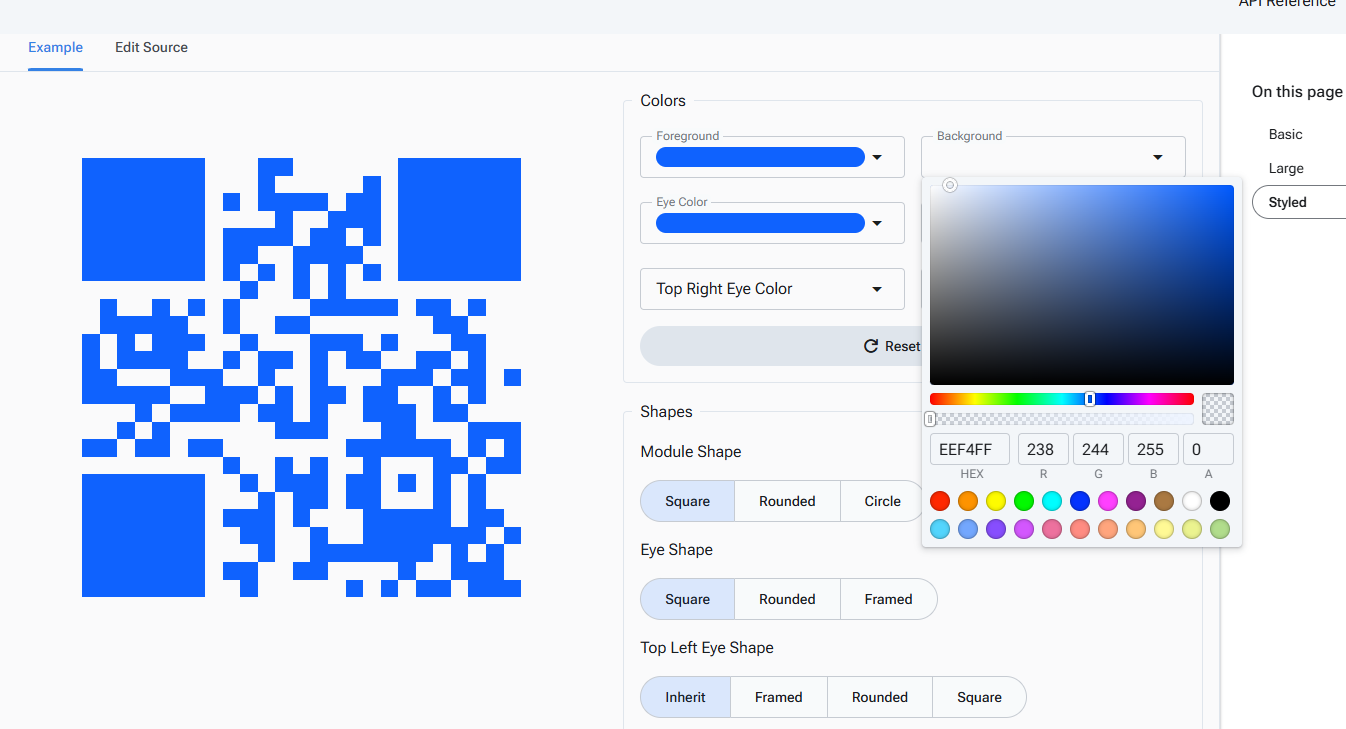Viewport: 1346px width, 729px height.
Task: Select Square for Top Left Eye Shape
Action: tap(979, 697)
